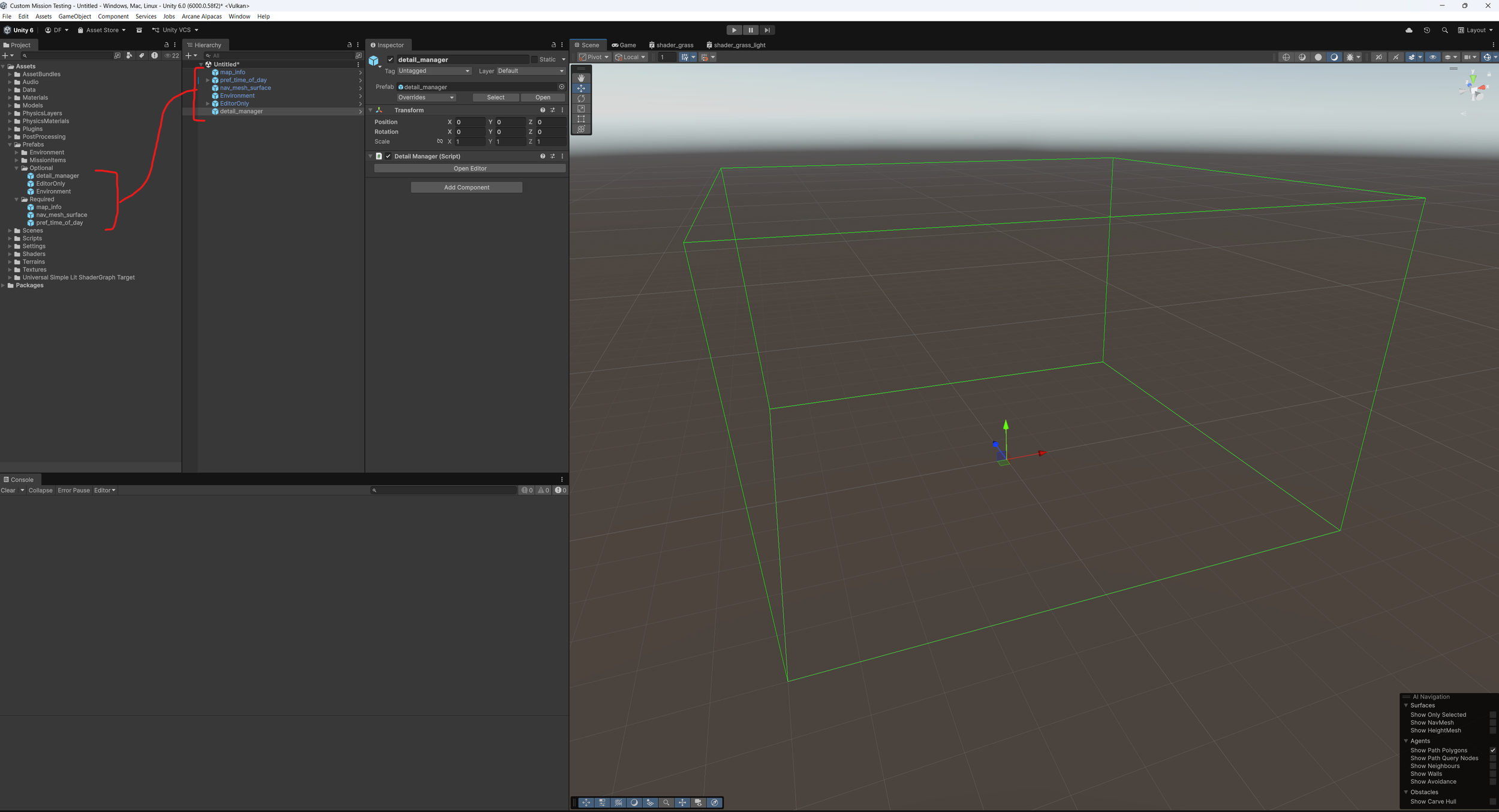1499x812 pixels.
Task: Open the Tag dropdown showing Untagged
Action: pos(434,71)
